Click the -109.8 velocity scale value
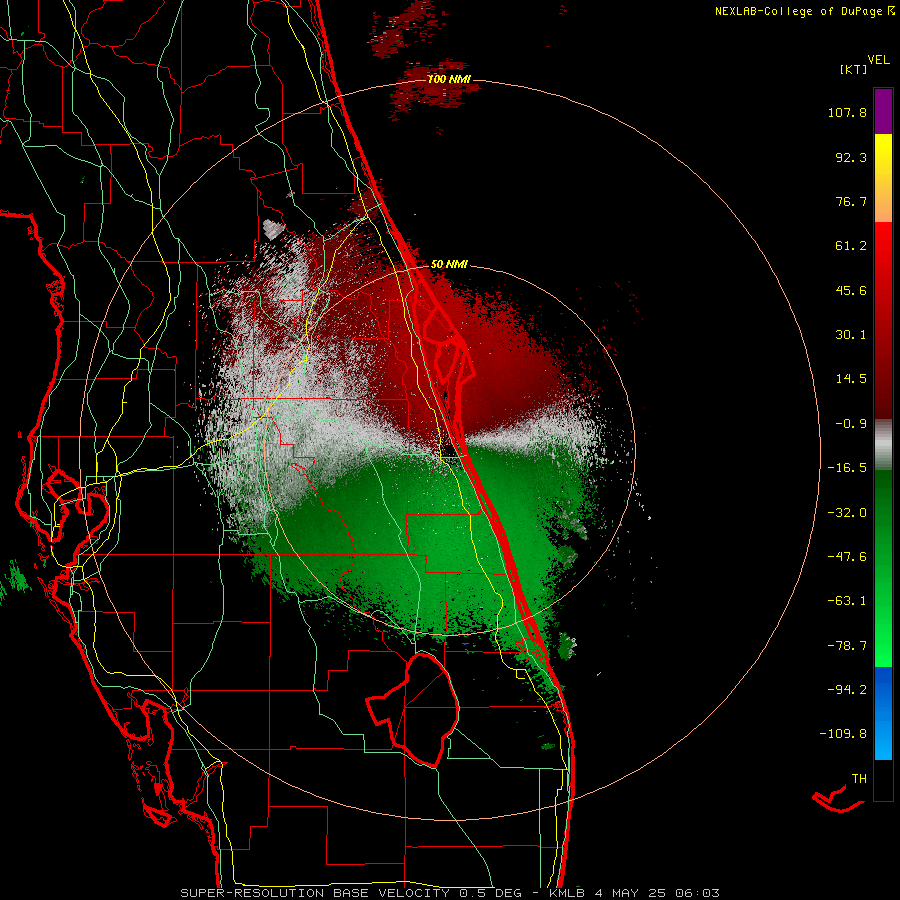Screen dimensions: 900x900 point(843,734)
